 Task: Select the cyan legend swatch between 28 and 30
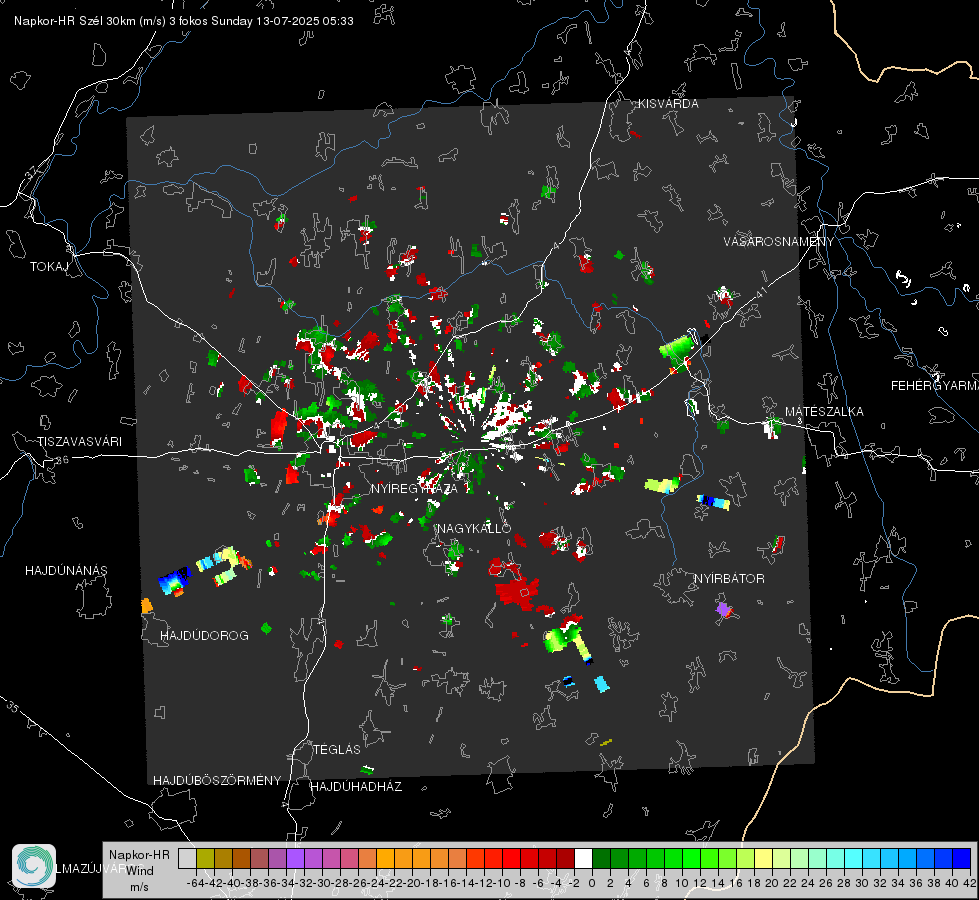click(x=853, y=858)
